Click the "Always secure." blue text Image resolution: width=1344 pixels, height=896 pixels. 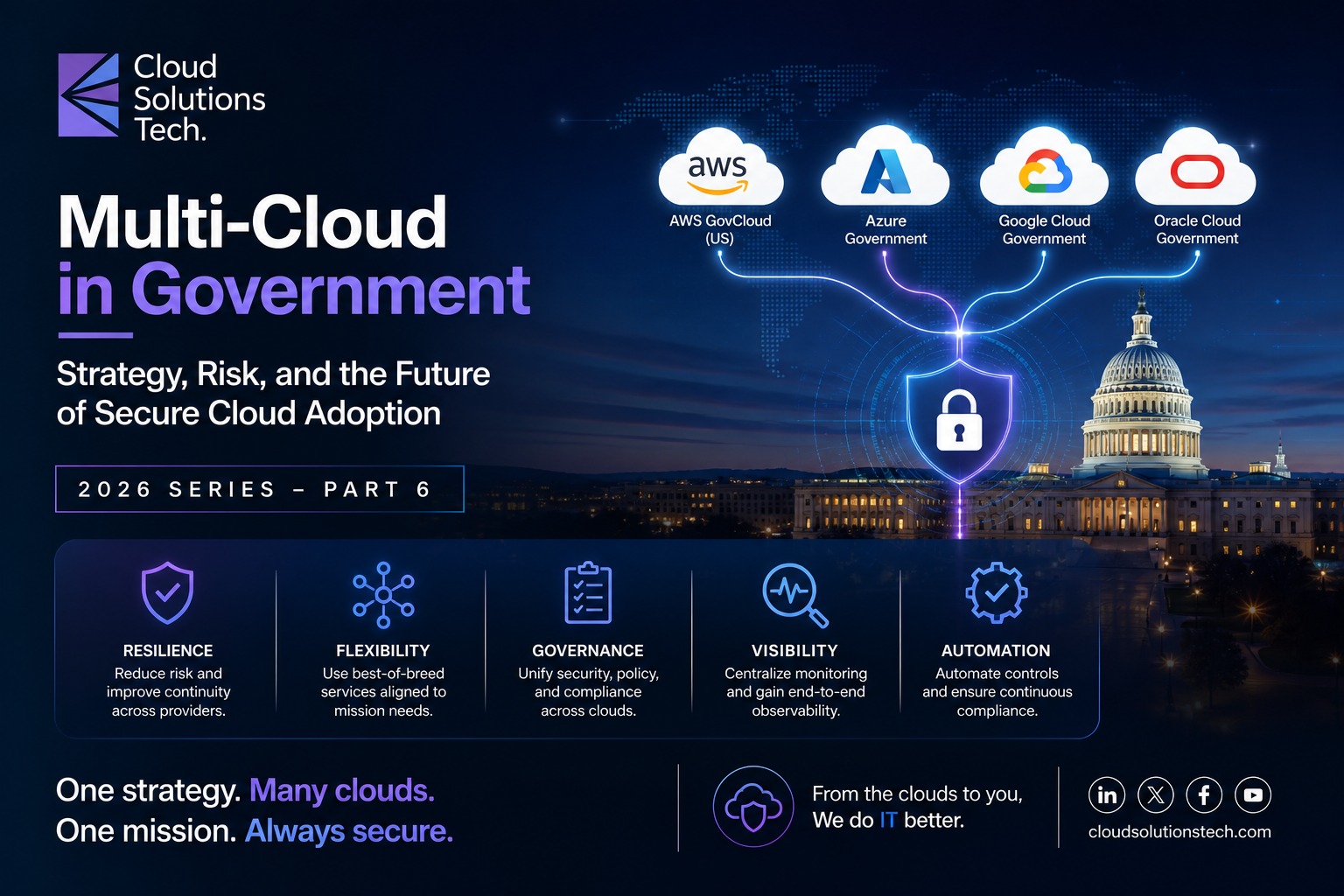(x=349, y=831)
